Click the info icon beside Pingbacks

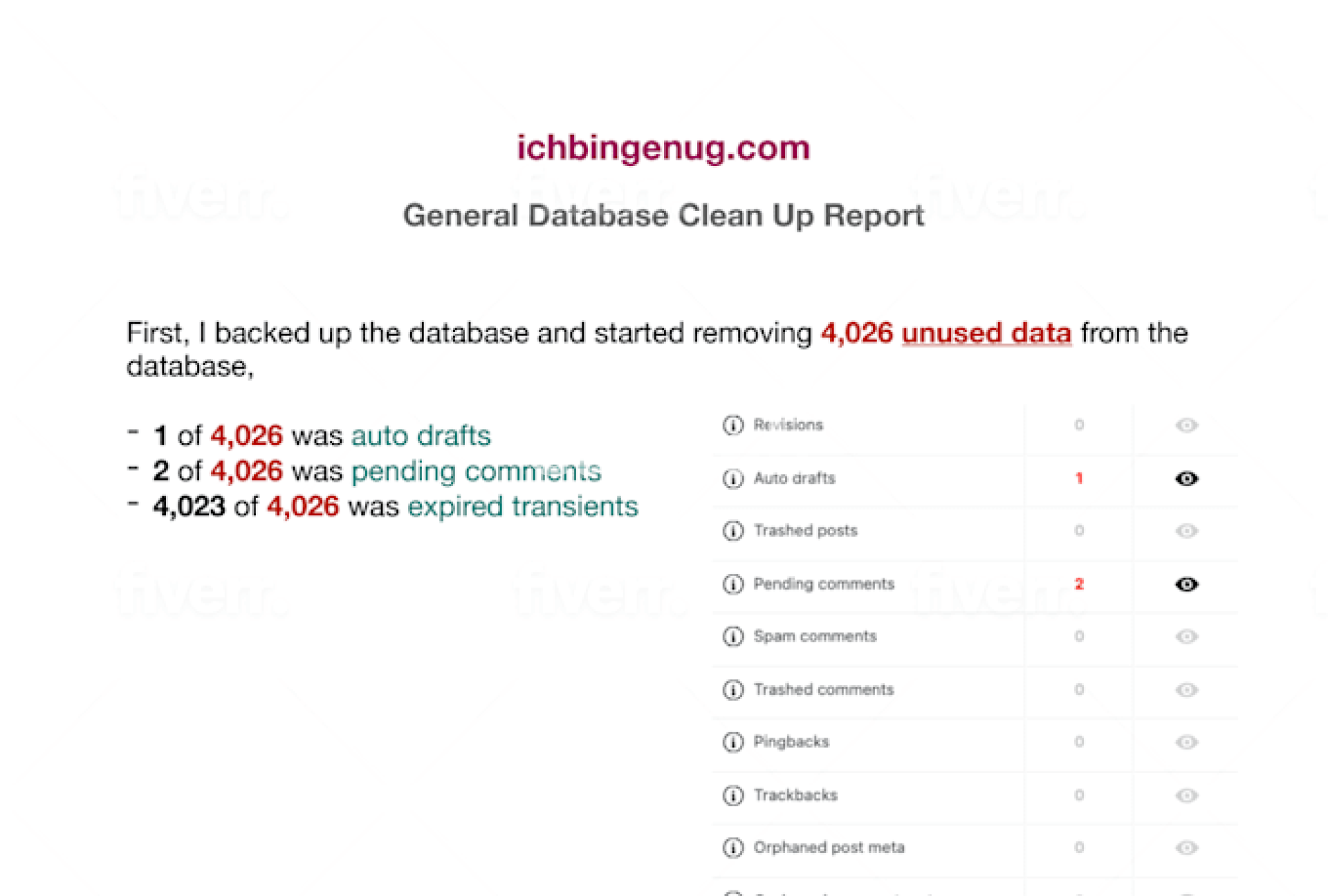click(x=732, y=742)
